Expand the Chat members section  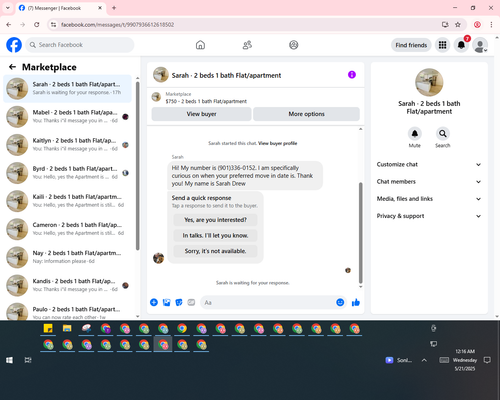429,182
